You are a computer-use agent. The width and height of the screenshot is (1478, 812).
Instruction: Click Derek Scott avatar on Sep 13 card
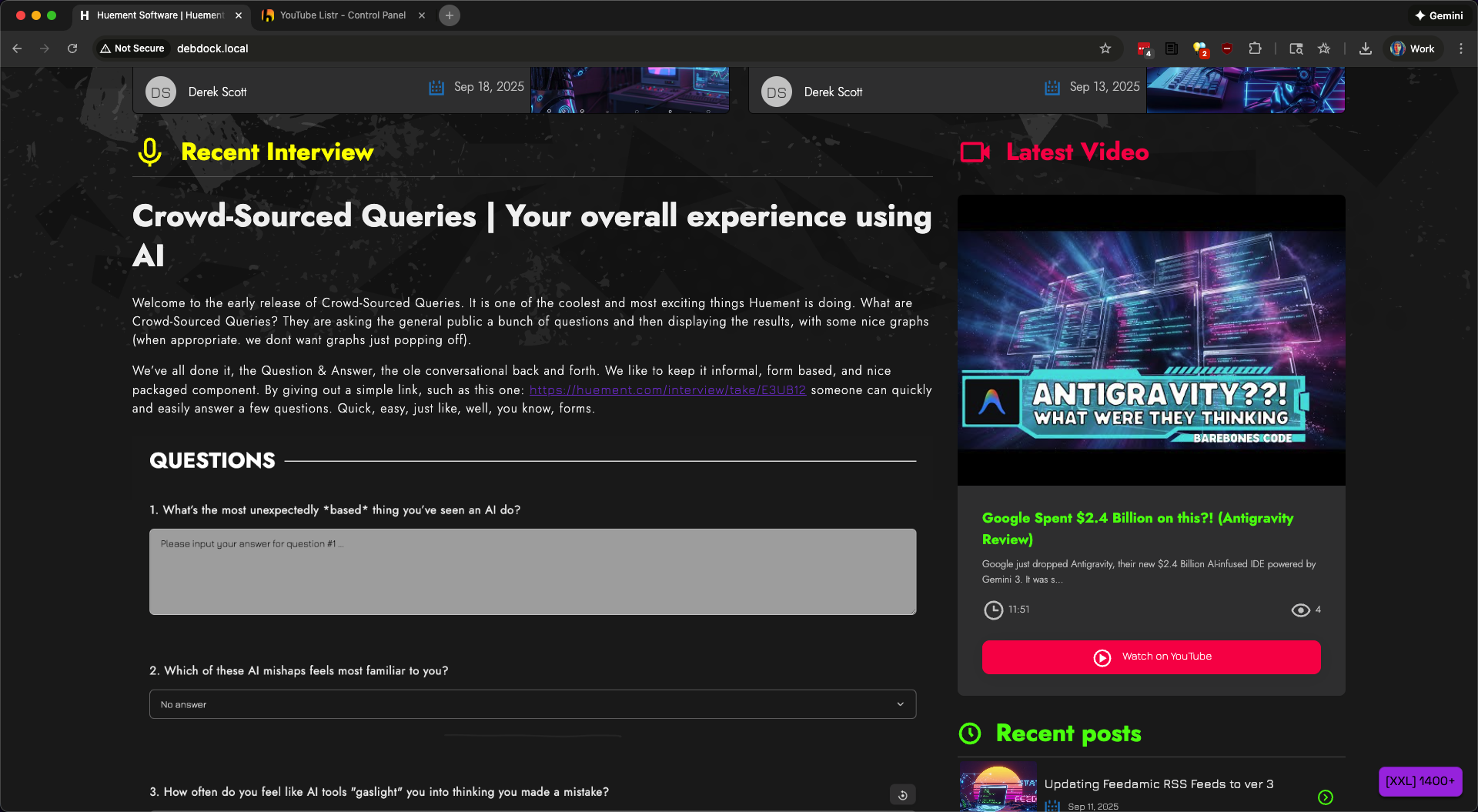[x=777, y=92]
